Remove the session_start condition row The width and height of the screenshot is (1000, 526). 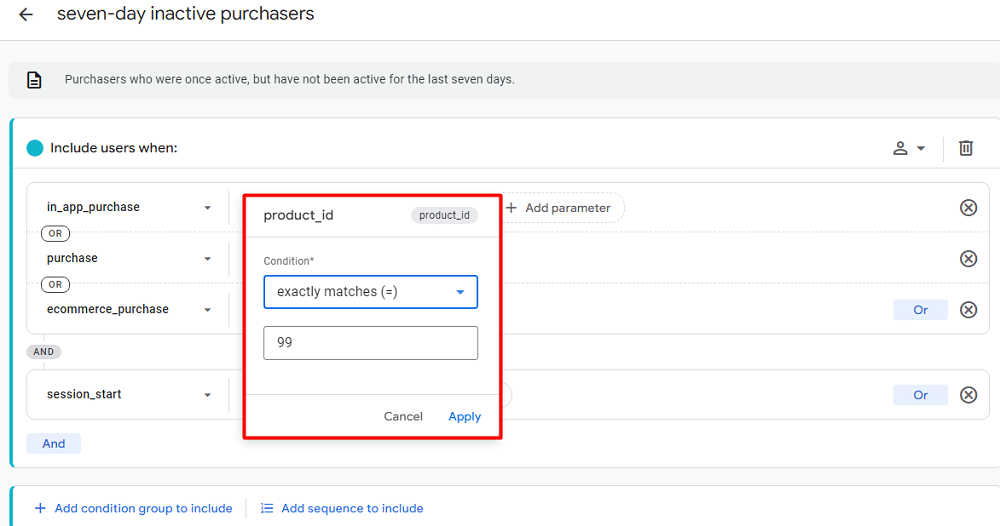(968, 395)
